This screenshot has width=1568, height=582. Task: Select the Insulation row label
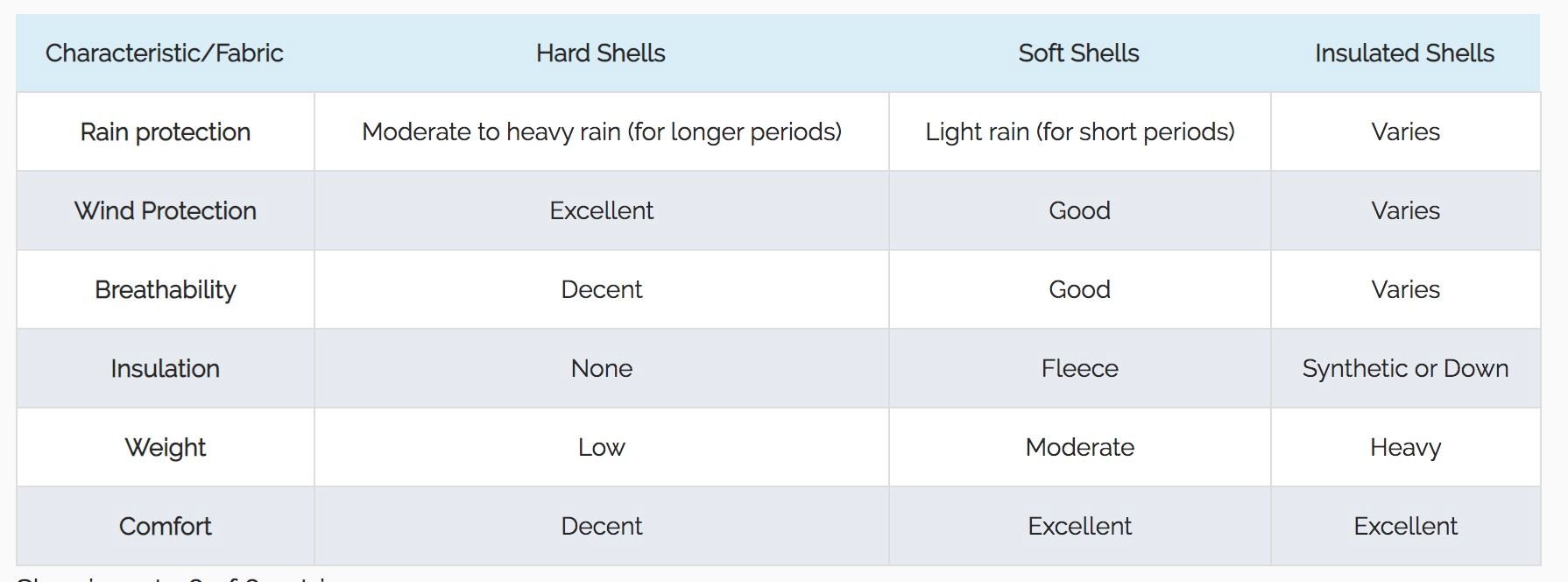tap(165, 368)
